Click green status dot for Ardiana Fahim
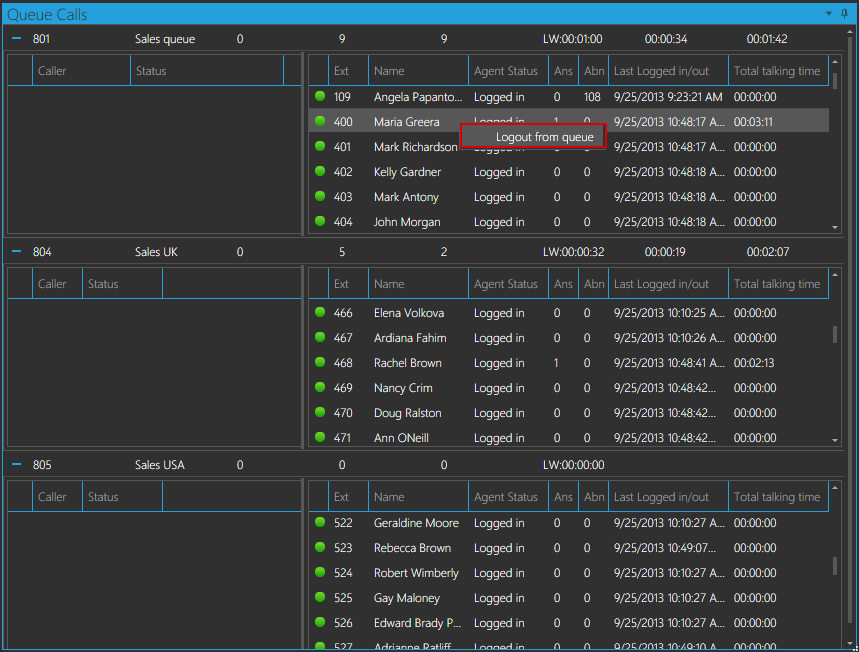 tap(320, 338)
